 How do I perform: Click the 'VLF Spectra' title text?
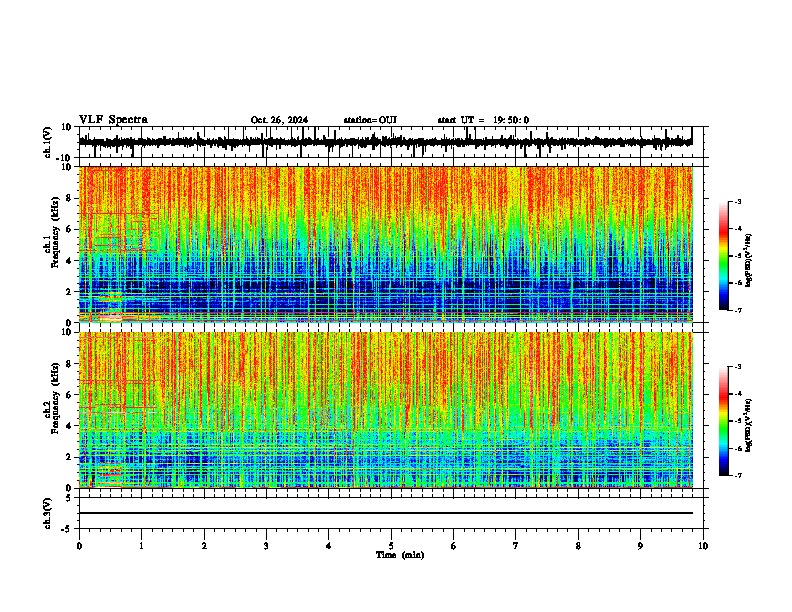pyautogui.click(x=113, y=120)
